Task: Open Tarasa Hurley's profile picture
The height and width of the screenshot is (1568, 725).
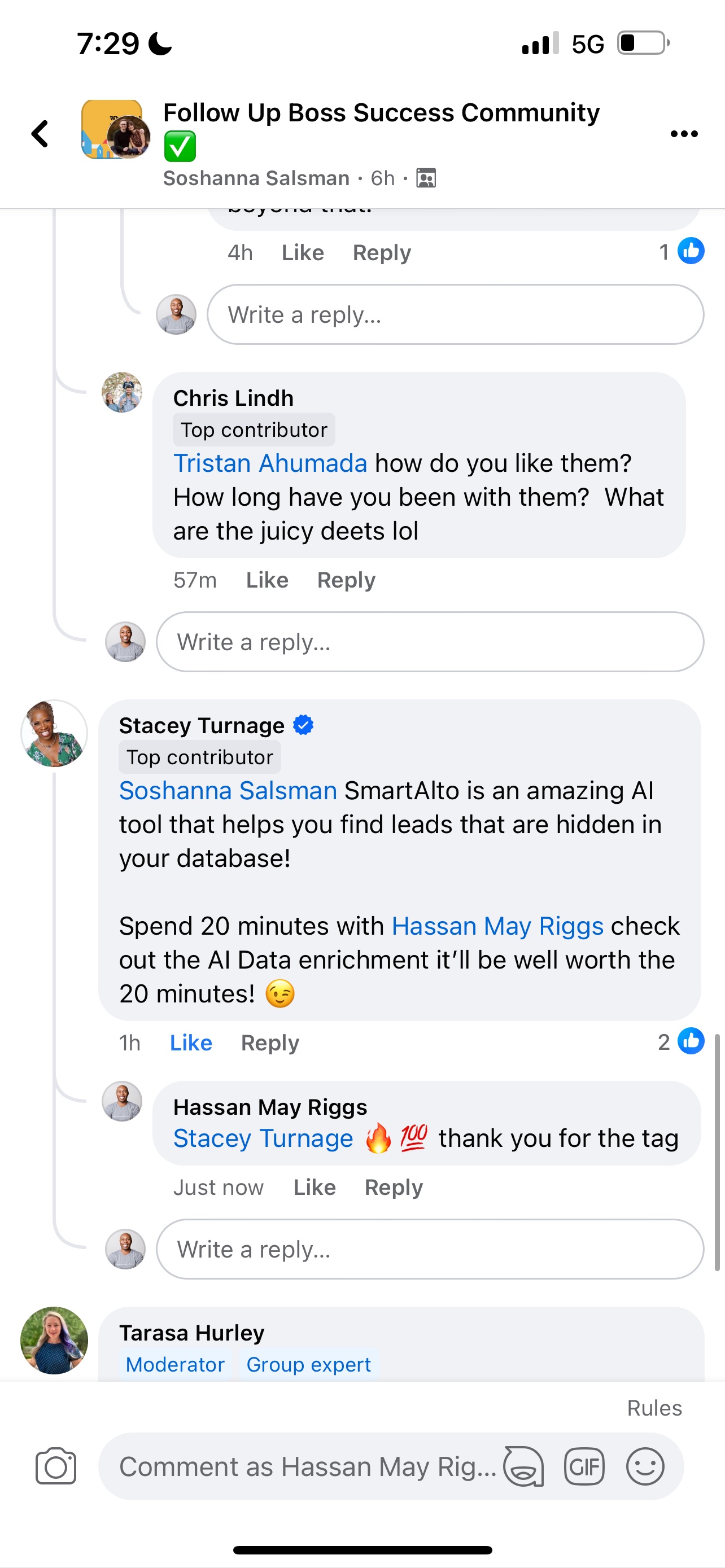Action: (x=54, y=1340)
